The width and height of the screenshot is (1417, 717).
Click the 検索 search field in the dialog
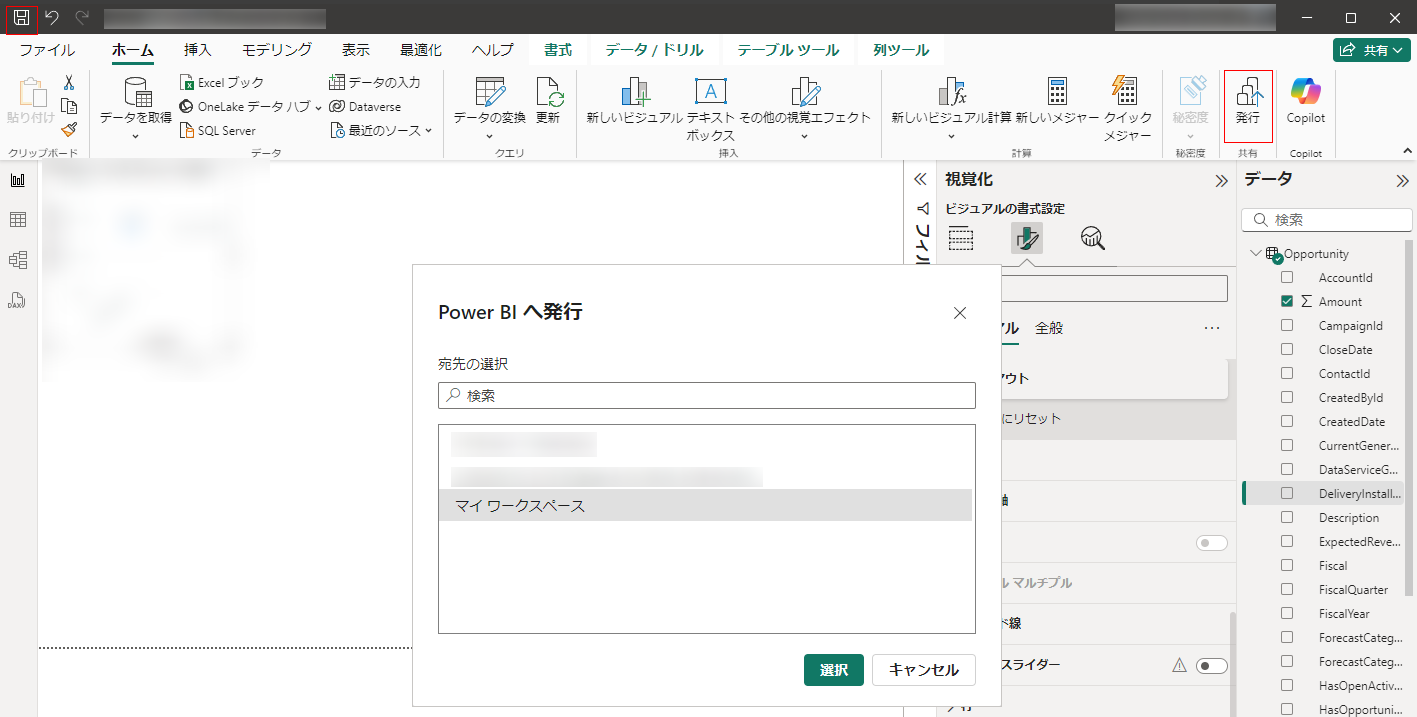click(706, 395)
